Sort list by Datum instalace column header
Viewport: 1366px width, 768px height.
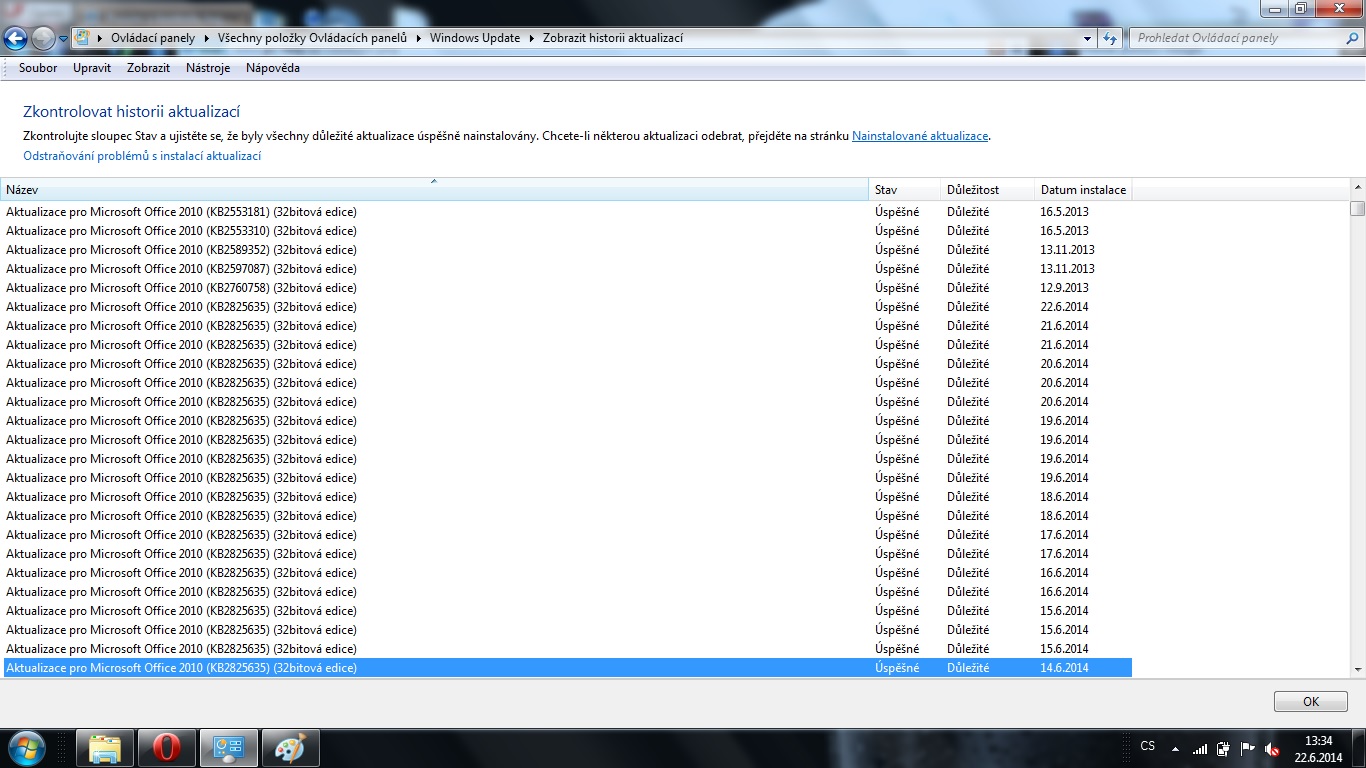[x=1083, y=190]
